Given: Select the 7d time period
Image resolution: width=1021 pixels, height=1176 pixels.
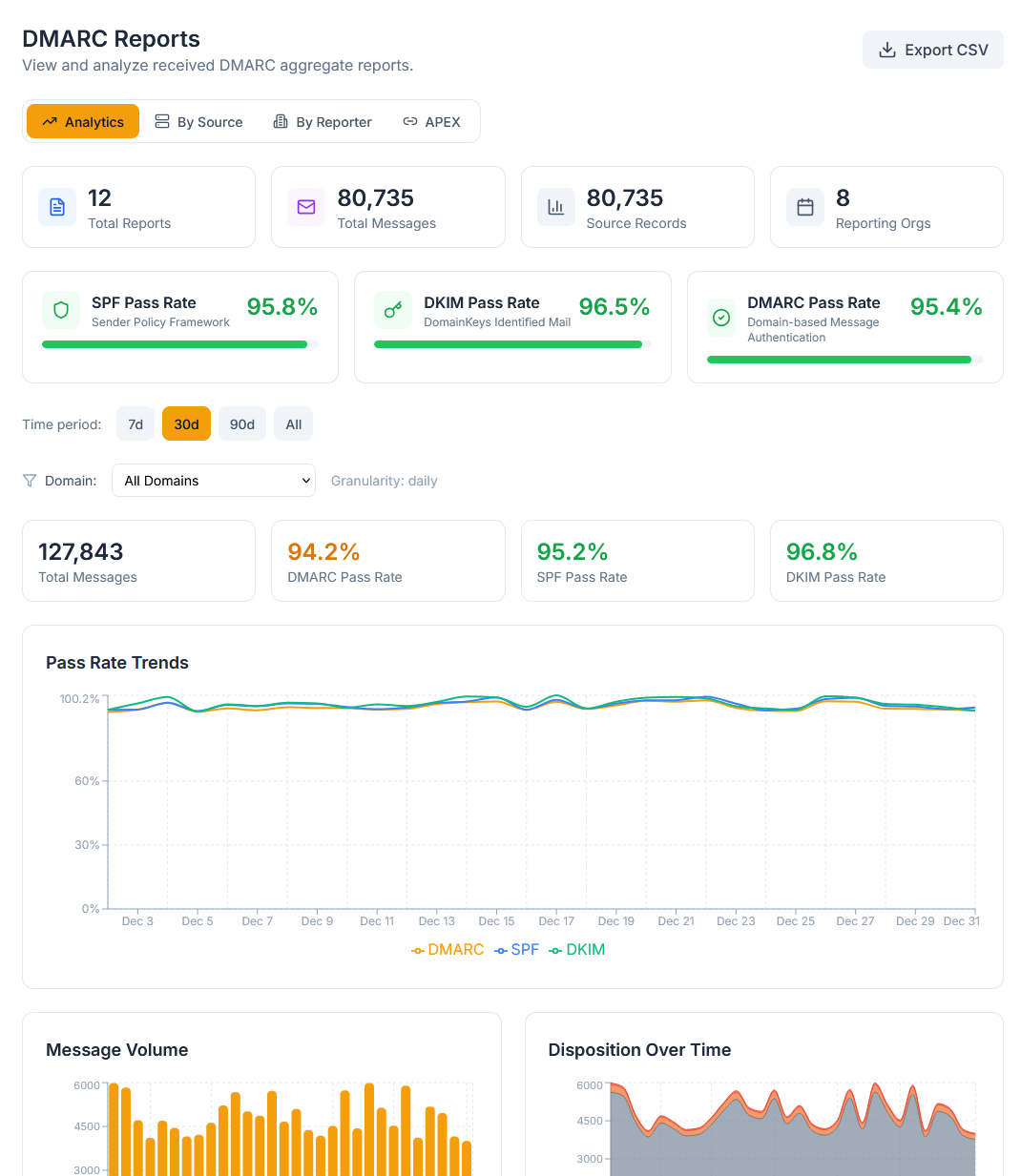Looking at the screenshot, I should coord(135,423).
